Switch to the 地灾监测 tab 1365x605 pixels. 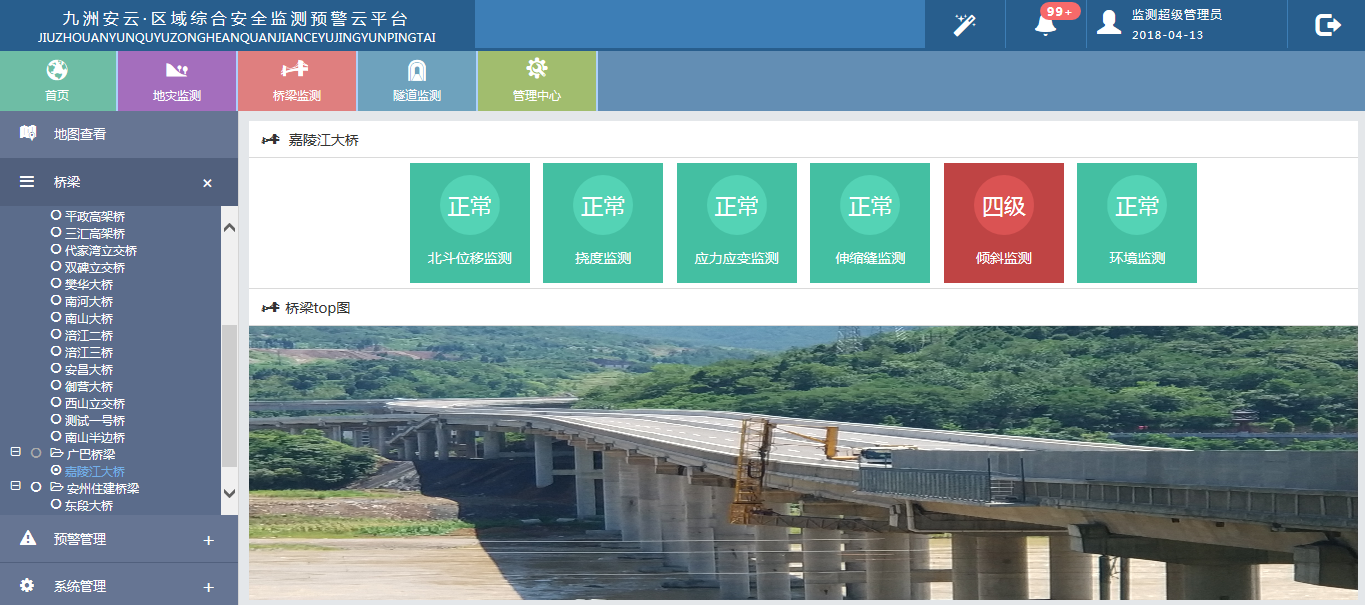pos(177,81)
